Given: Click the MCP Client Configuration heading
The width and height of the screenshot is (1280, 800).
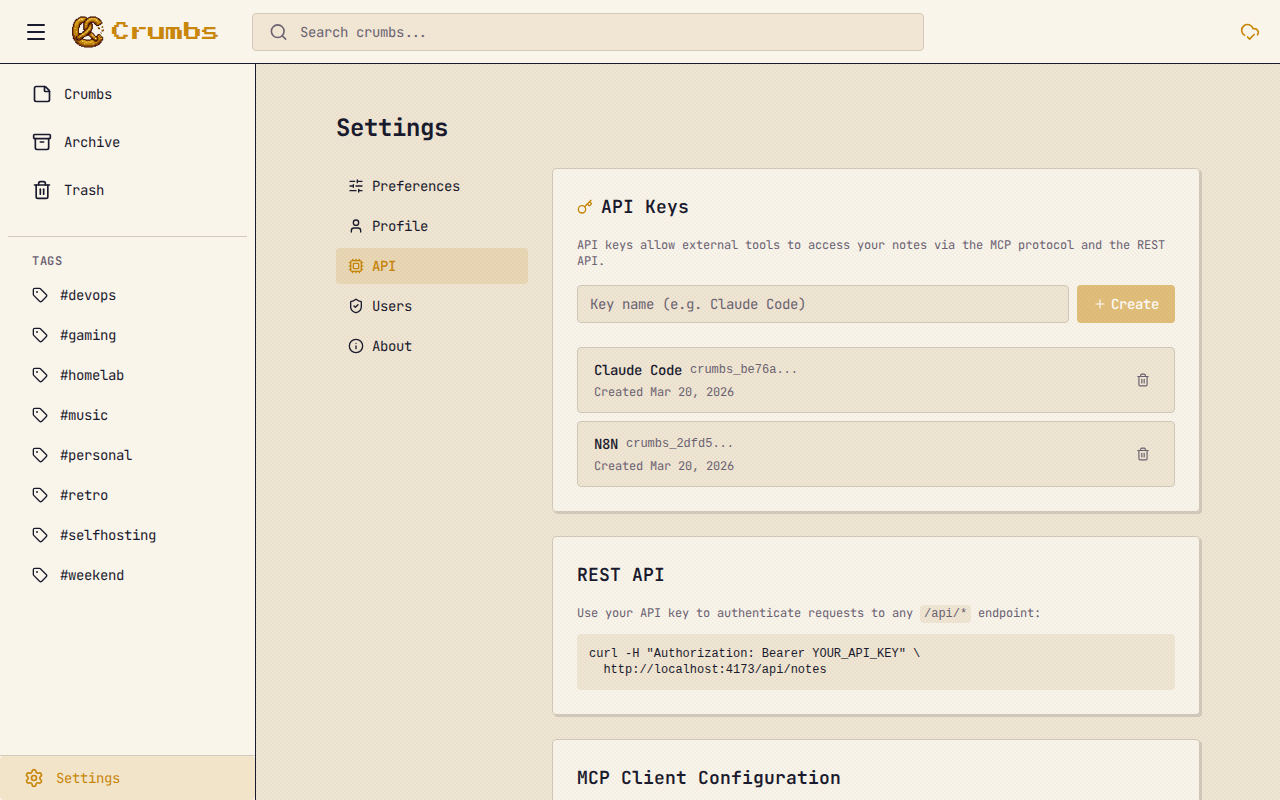Looking at the screenshot, I should [x=709, y=778].
